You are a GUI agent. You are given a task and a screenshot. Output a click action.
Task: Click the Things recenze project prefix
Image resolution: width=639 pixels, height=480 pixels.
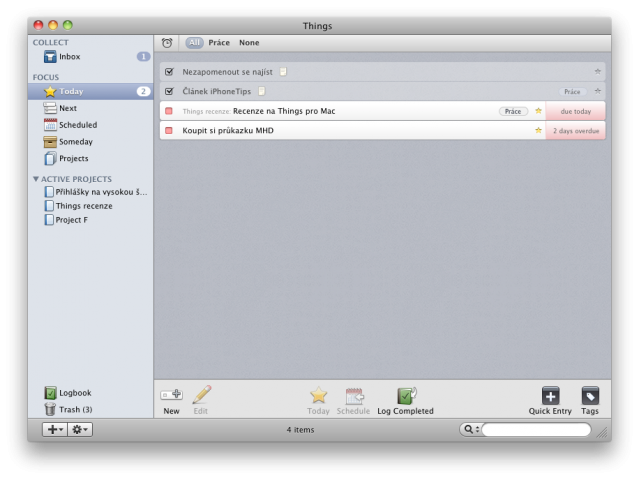(207, 111)
